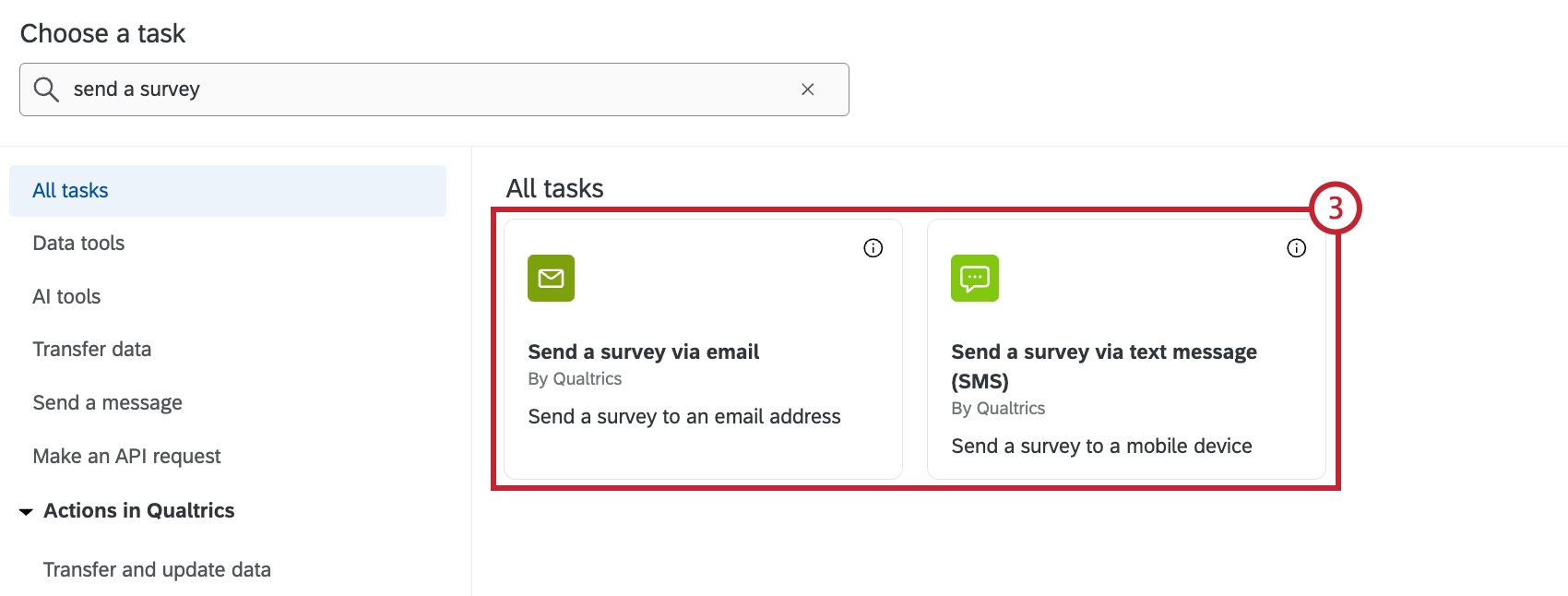Select the Transfer data category

point(92,350)
